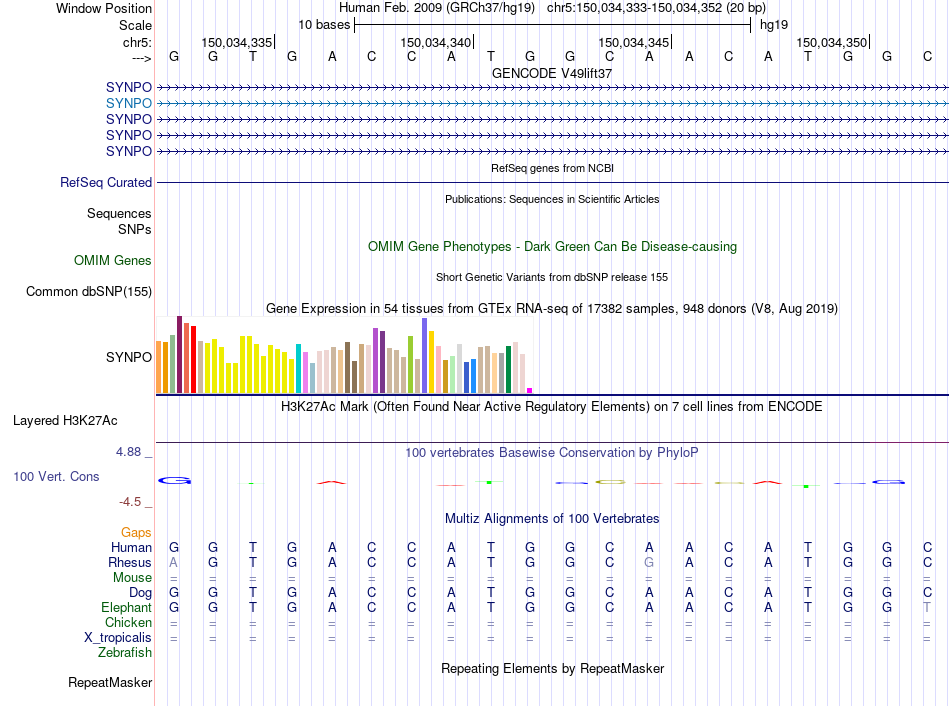Click the Zebrafish species row label
Image resolution: width=950 pixels, height=706 pixels.
(125, 652)
